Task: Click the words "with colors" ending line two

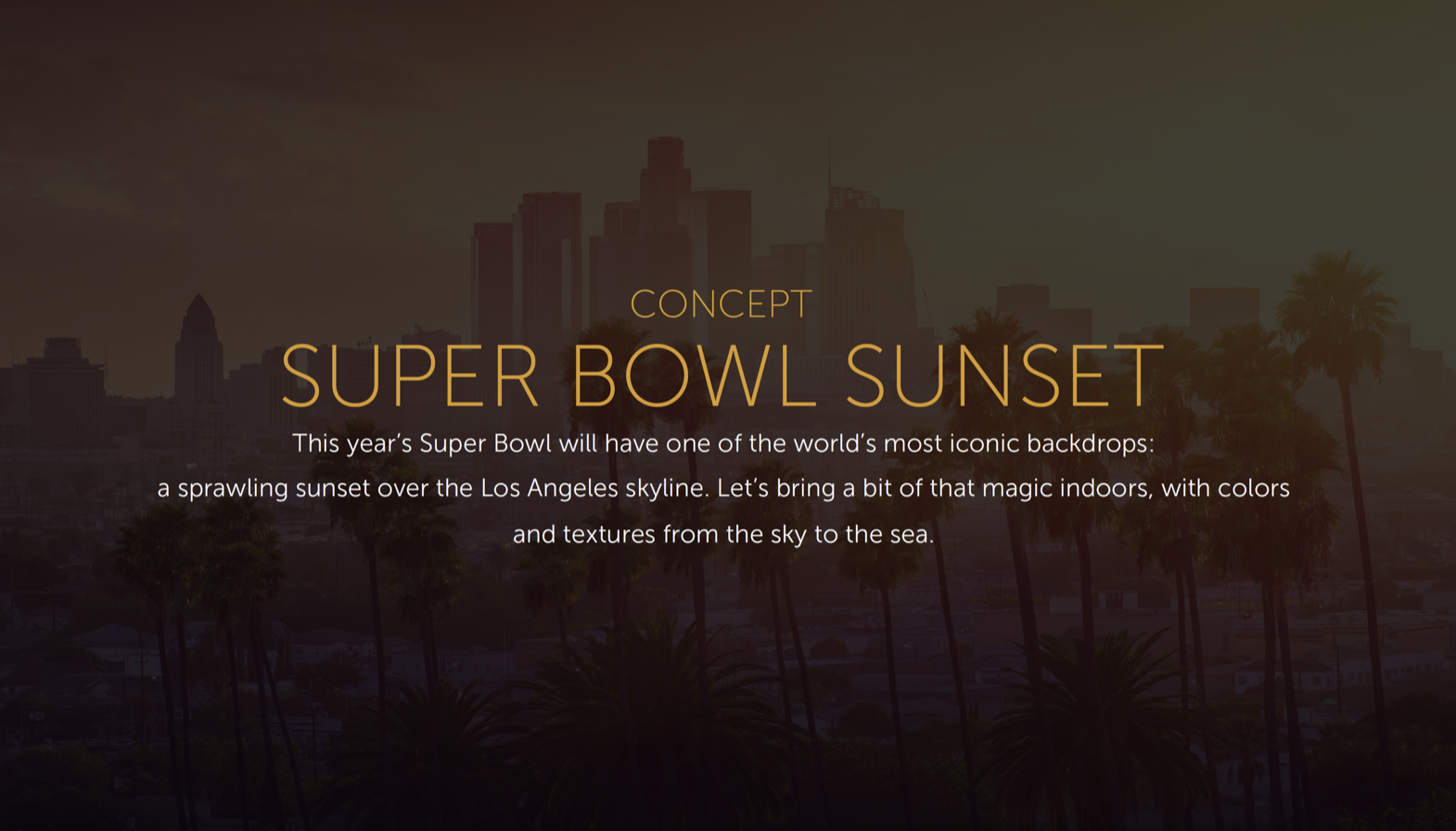Action: 1226,489
